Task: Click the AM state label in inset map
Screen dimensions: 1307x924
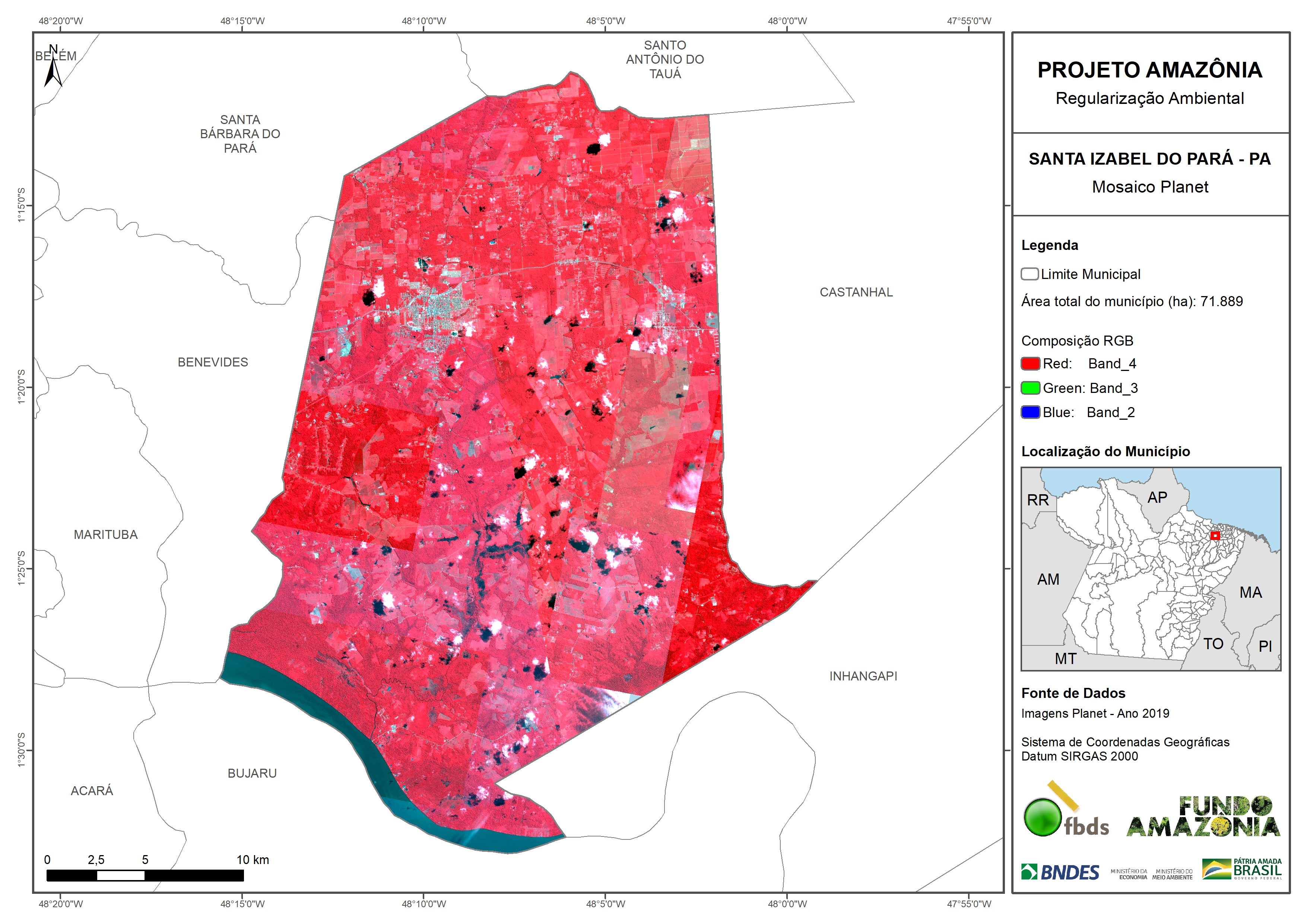Action: [1047, 579]
